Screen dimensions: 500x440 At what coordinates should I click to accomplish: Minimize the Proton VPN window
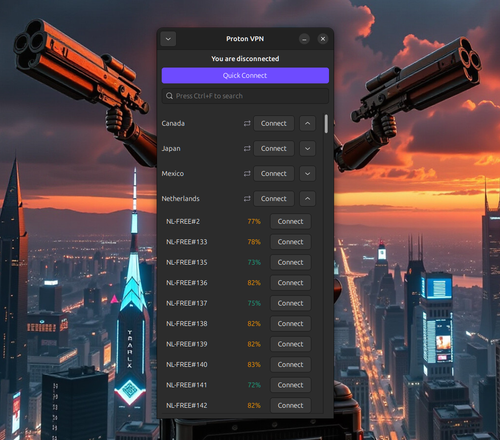click(304, 39)
